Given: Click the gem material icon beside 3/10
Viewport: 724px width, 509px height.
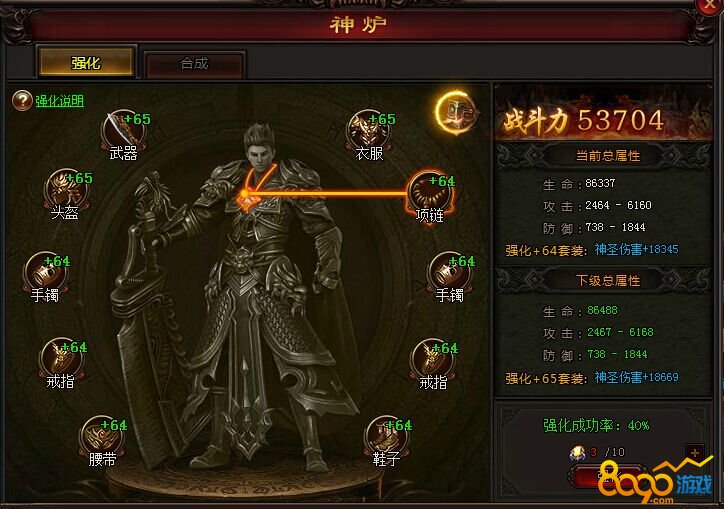Looking at the screenshot, I should pos(577,453).
